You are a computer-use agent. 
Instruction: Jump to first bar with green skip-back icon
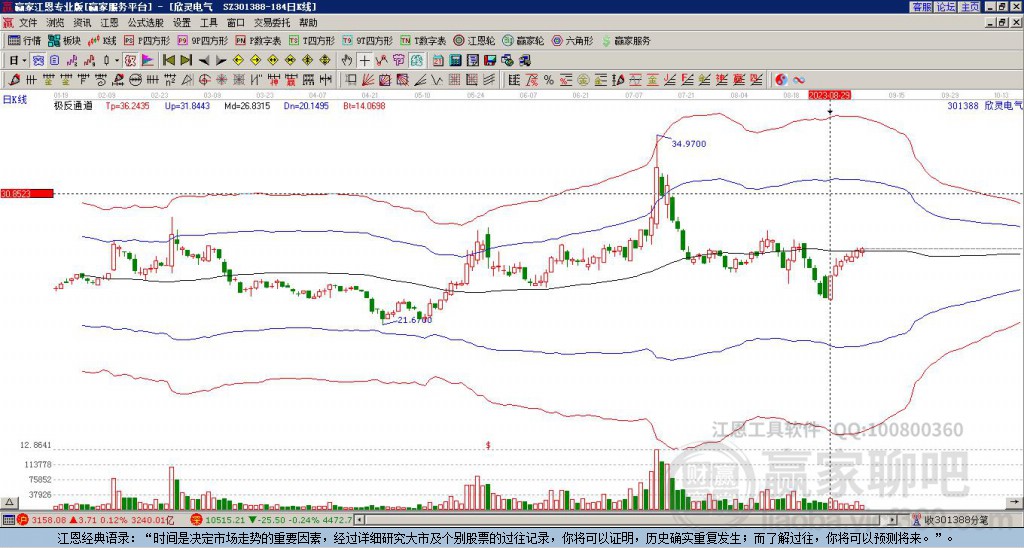pyautogui.click(x=169, y=61)
